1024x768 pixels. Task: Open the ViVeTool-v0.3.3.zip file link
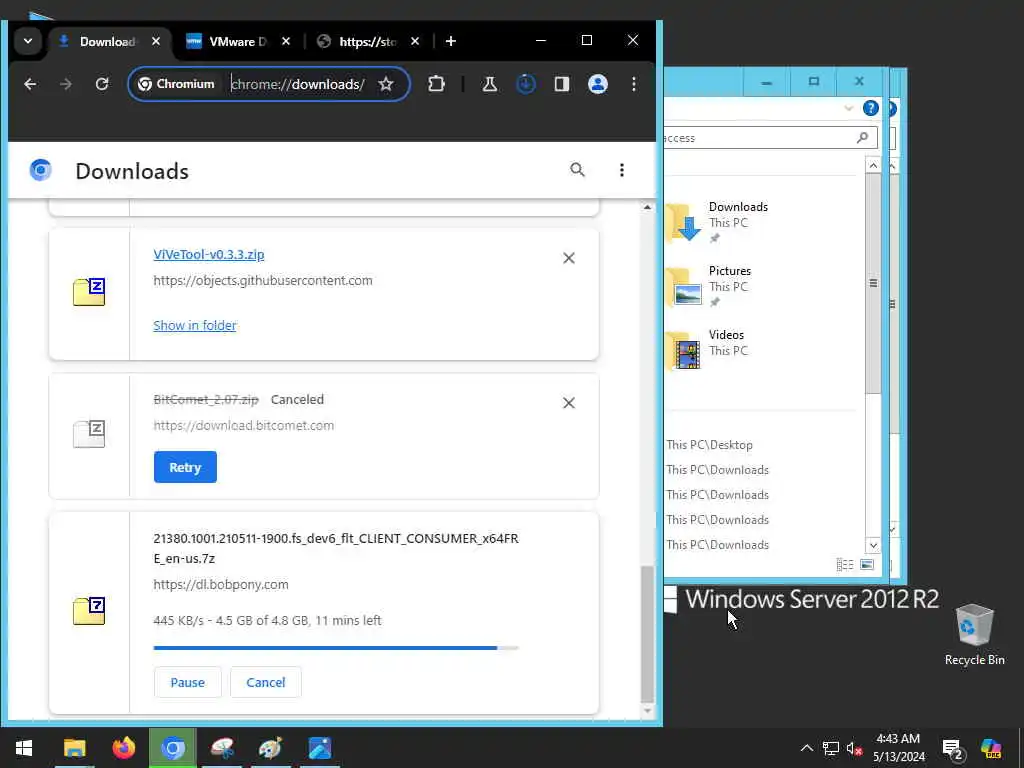209,255
